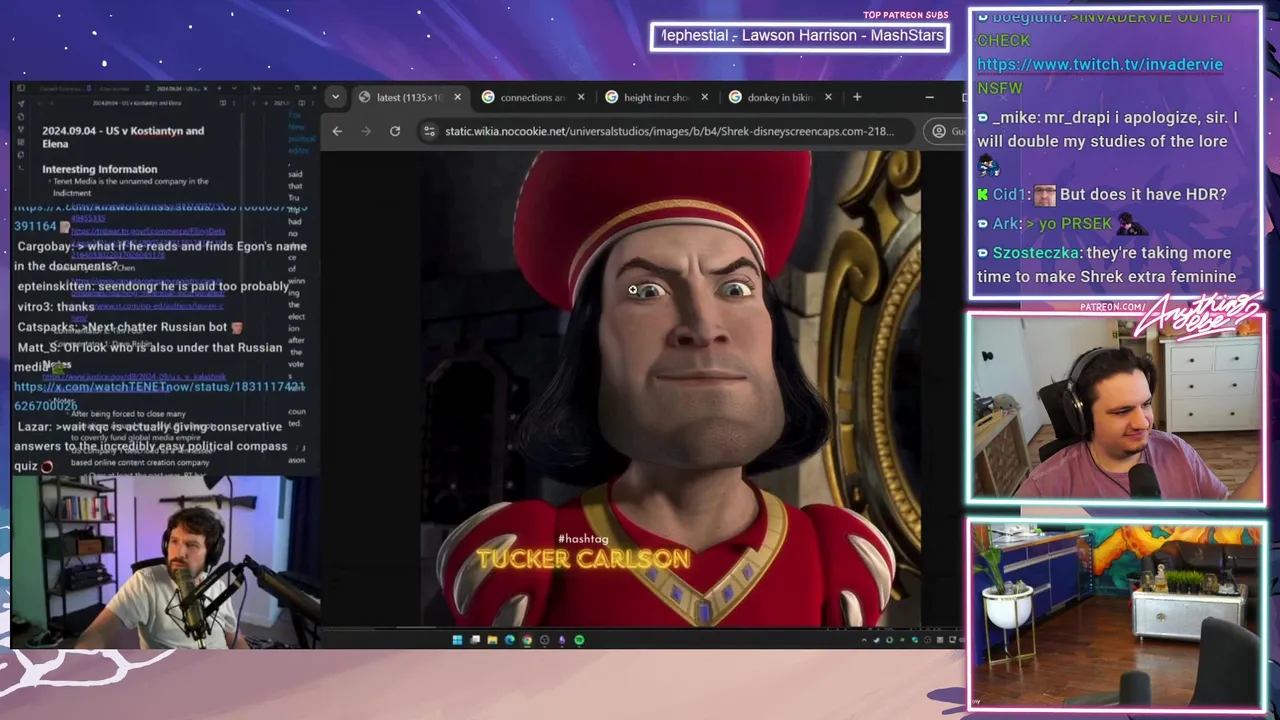Screen dimensions: 1280x720
Task: Switch to the 'donkey in bikin' Google tab
Action: tap(780, 97)
